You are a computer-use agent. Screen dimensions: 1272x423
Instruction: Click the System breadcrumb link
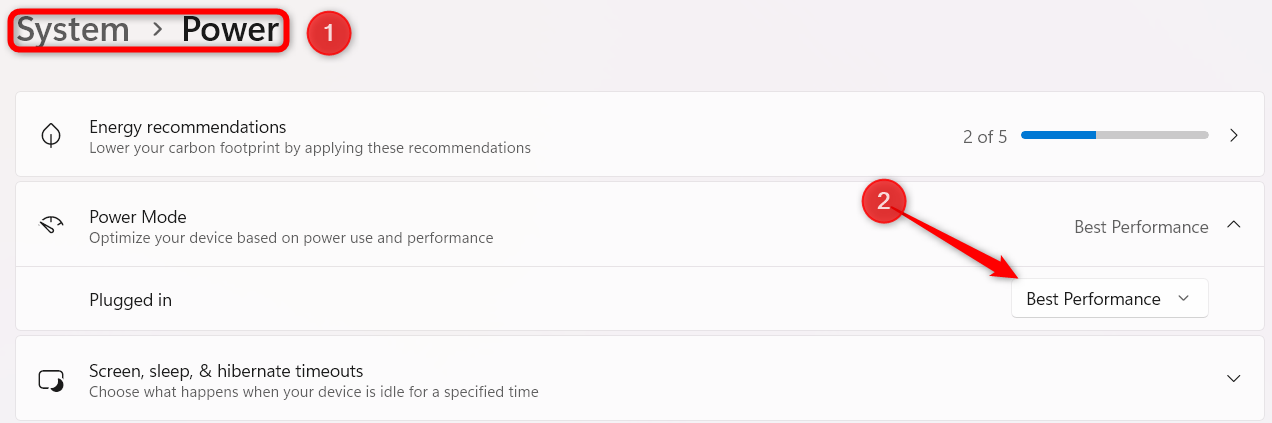click(73, 30)
